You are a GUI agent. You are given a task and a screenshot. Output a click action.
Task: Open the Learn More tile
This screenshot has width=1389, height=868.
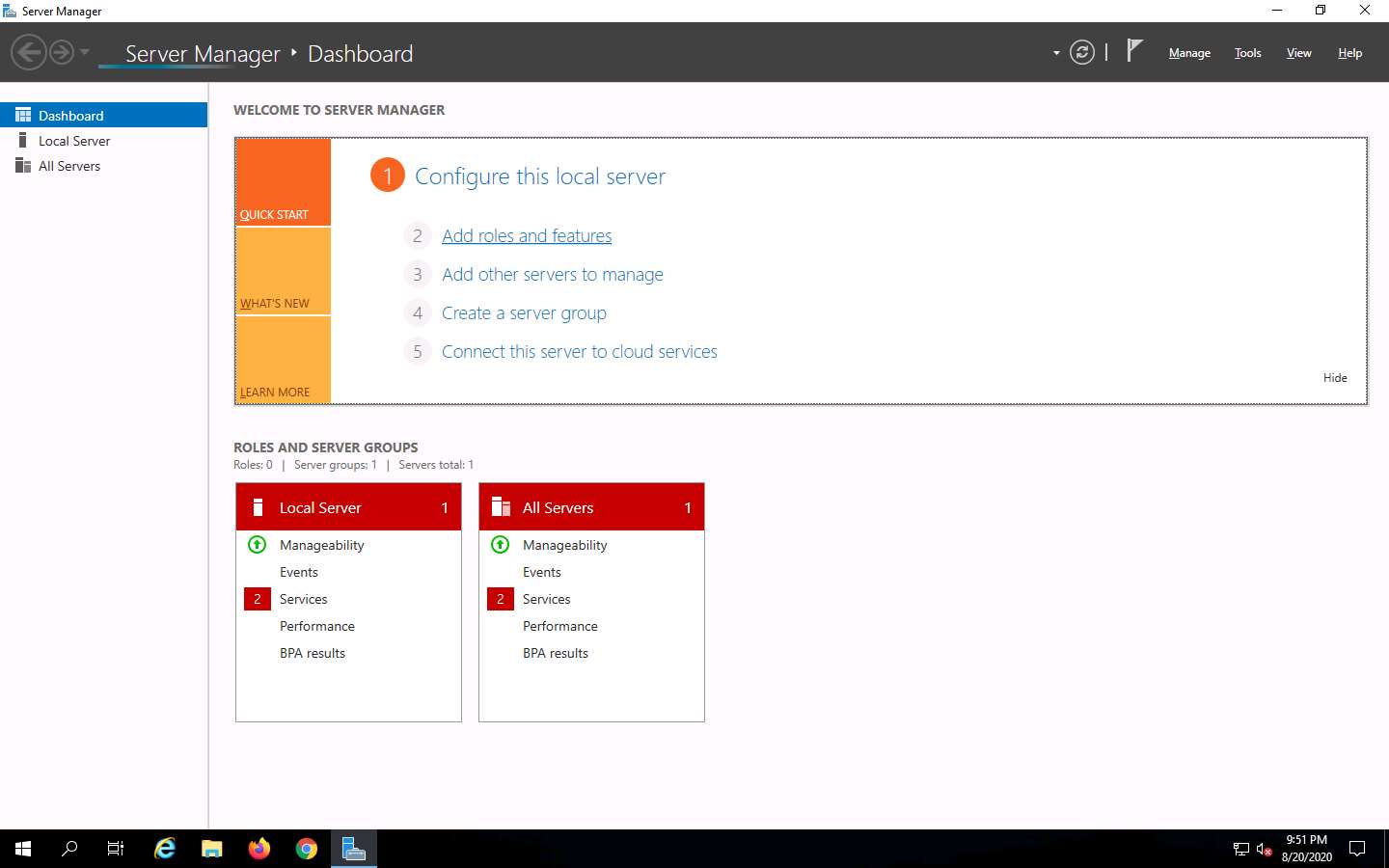click(284, 360)
